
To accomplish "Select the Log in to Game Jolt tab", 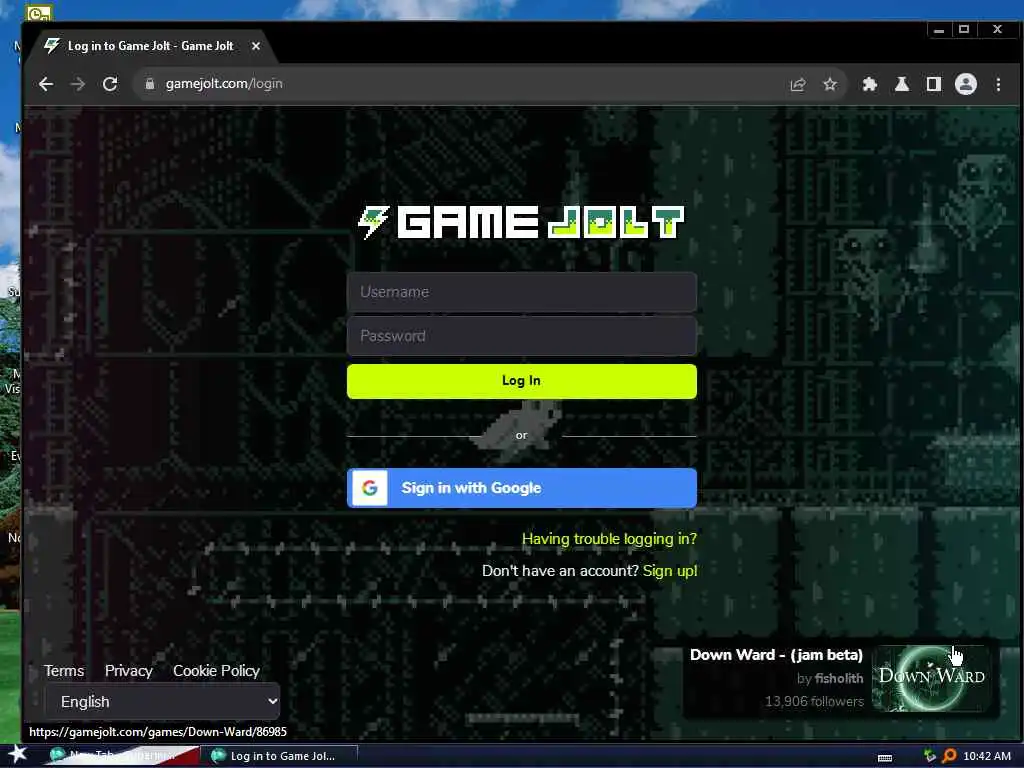I will coord(150,46).
